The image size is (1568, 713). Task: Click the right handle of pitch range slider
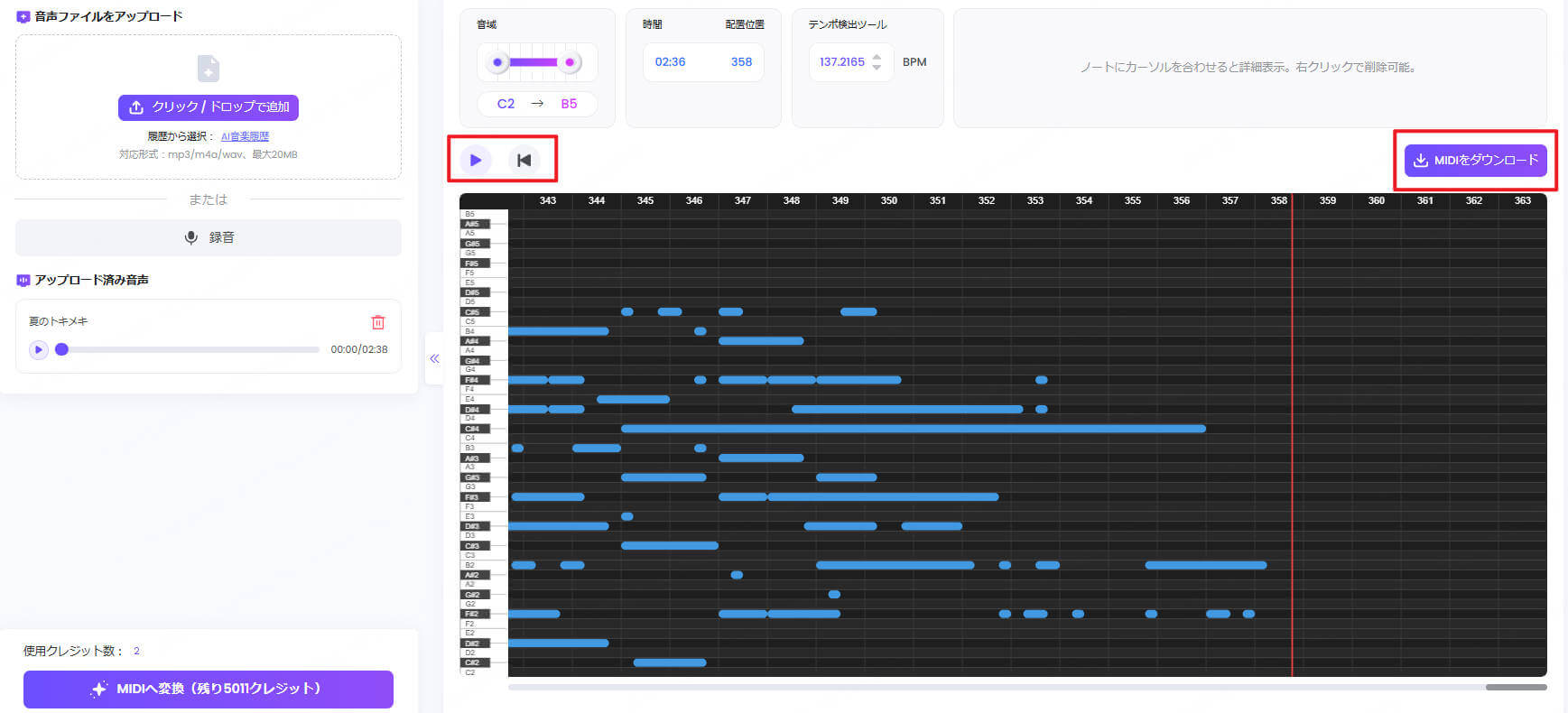(570, 62)
